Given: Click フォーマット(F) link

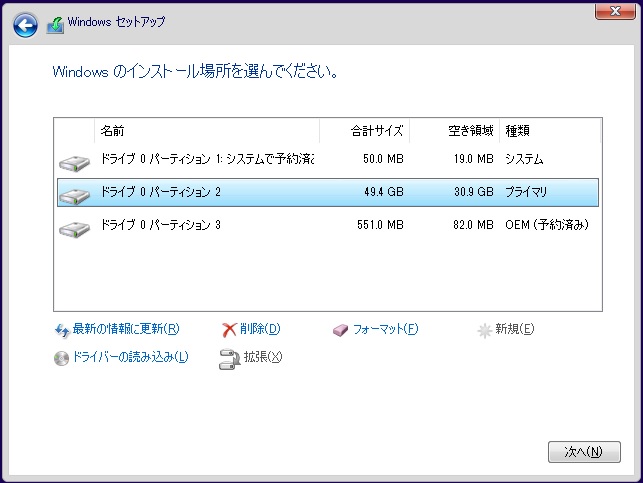Looking at the screenshot, I should pos(385,329).
